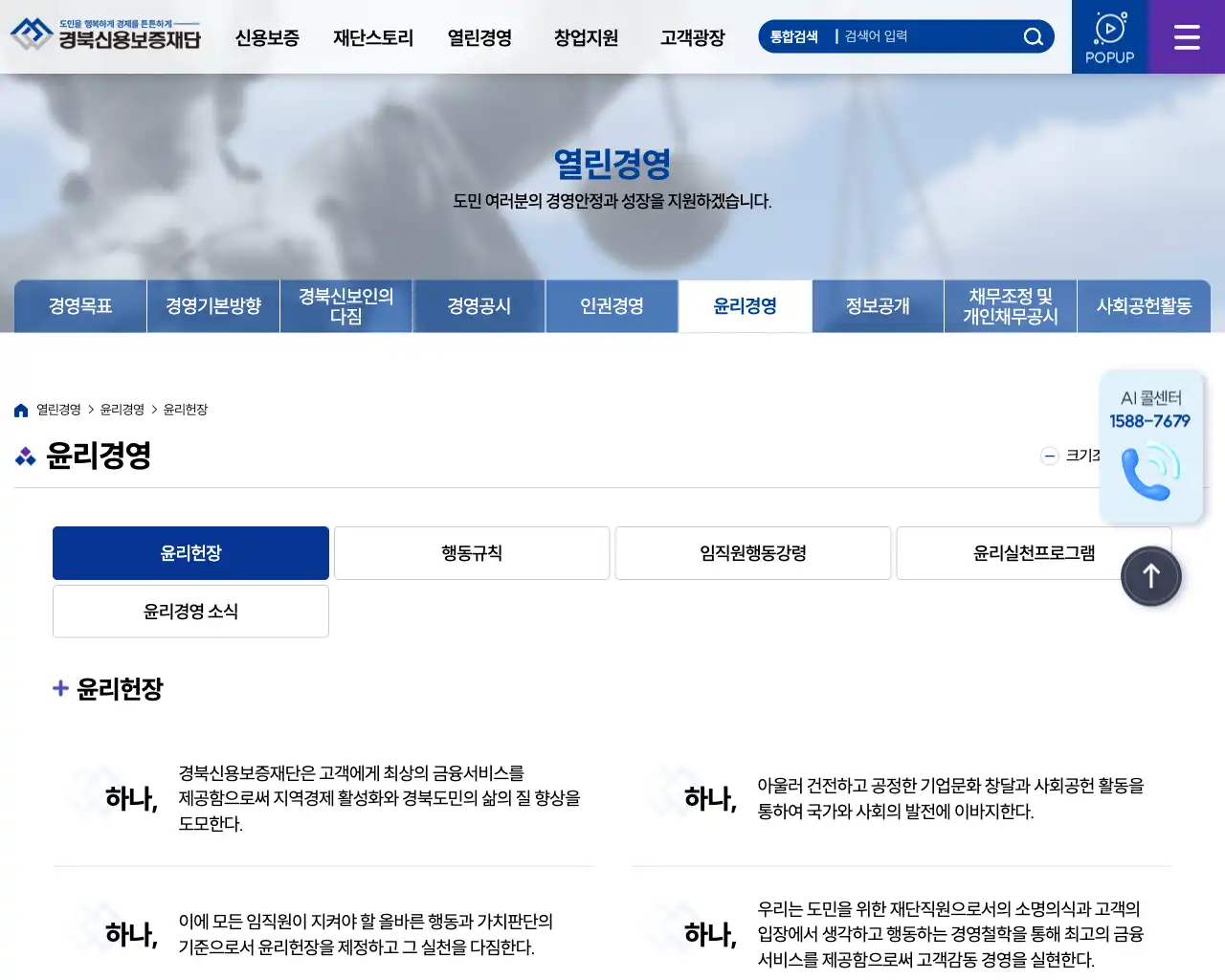Click the 임직원행동강령 sub-tab button
Image resolution: width=1225 pixels, height=980 pixels.
coord(753,553)
